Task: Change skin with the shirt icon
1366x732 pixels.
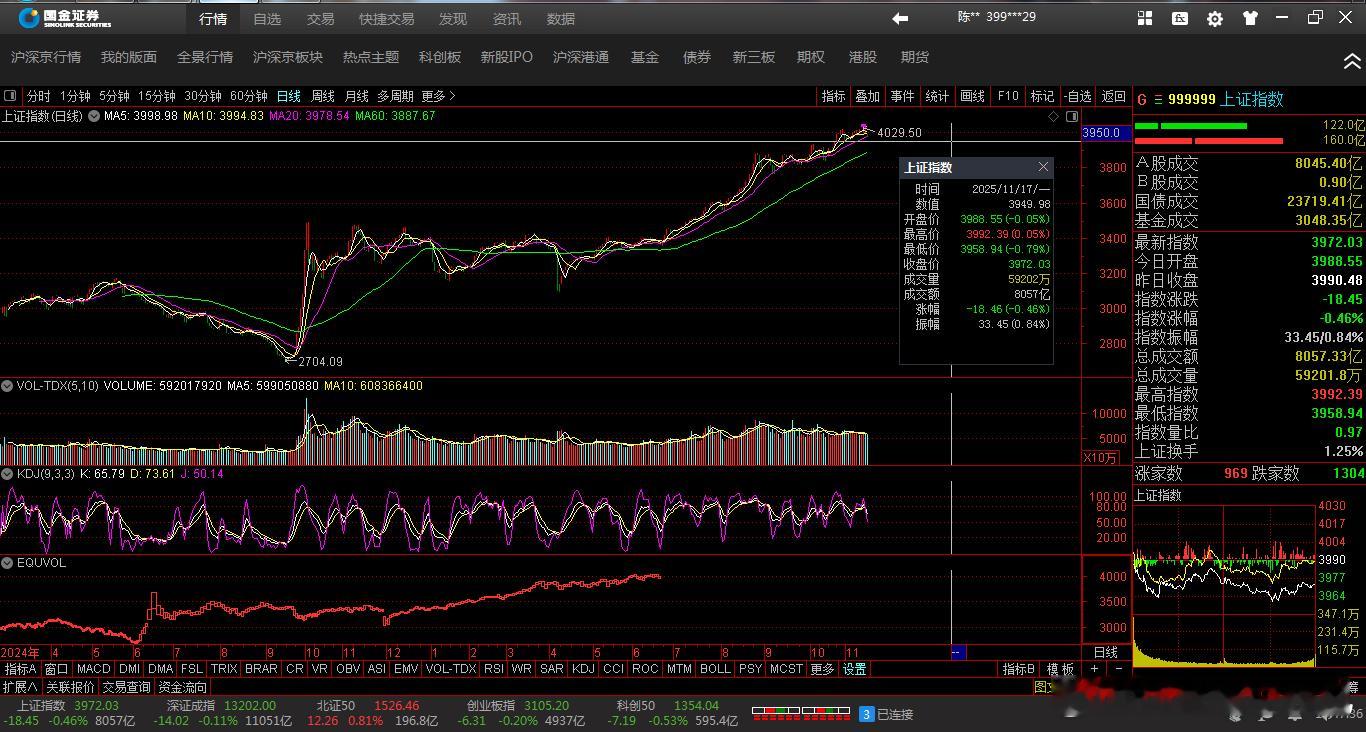Action: [1250, 18]
